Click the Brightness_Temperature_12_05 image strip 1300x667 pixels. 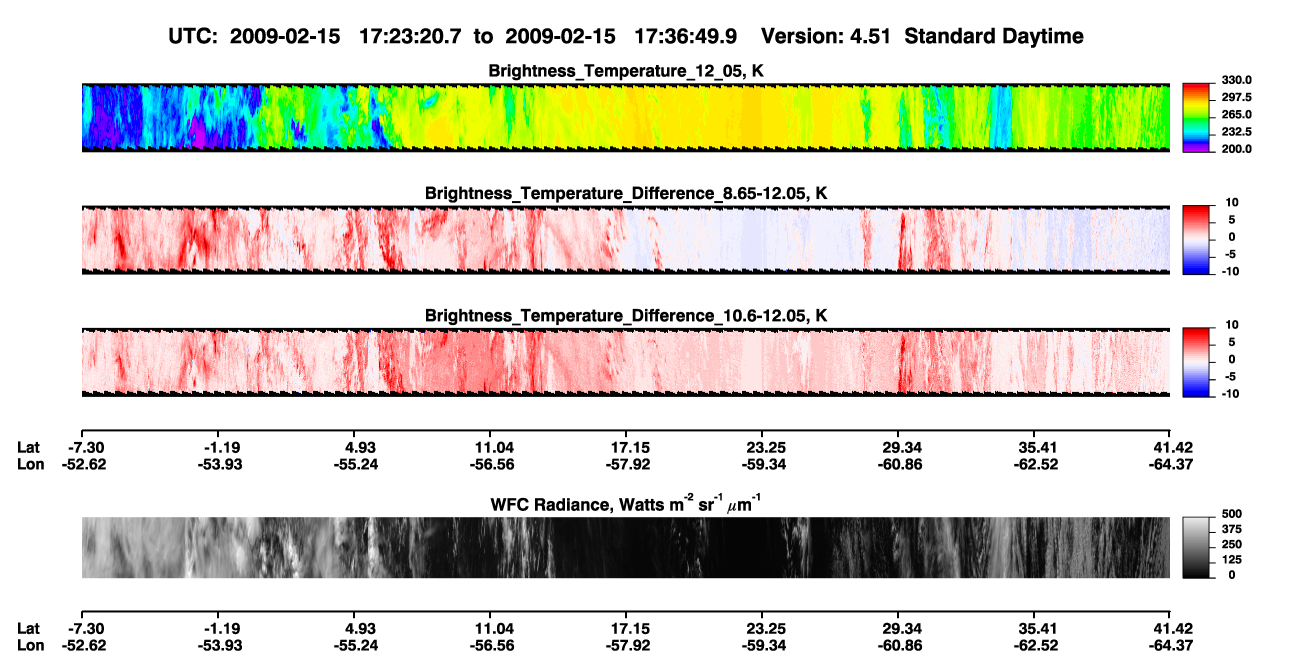625,117
